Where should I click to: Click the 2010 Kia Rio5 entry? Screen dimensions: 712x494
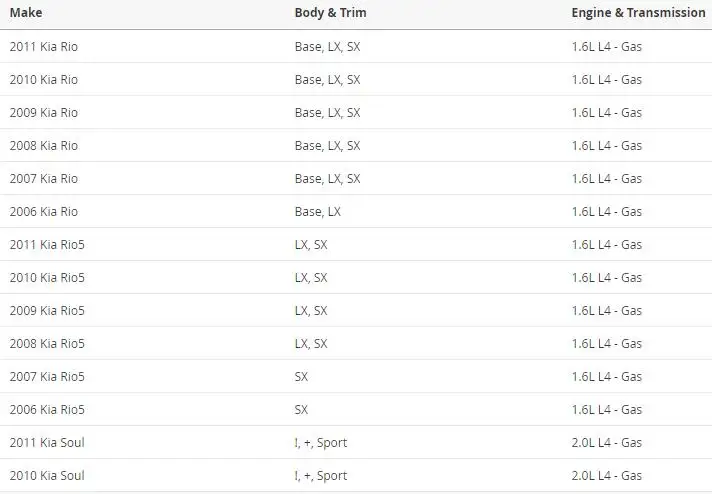click(47, 277)
